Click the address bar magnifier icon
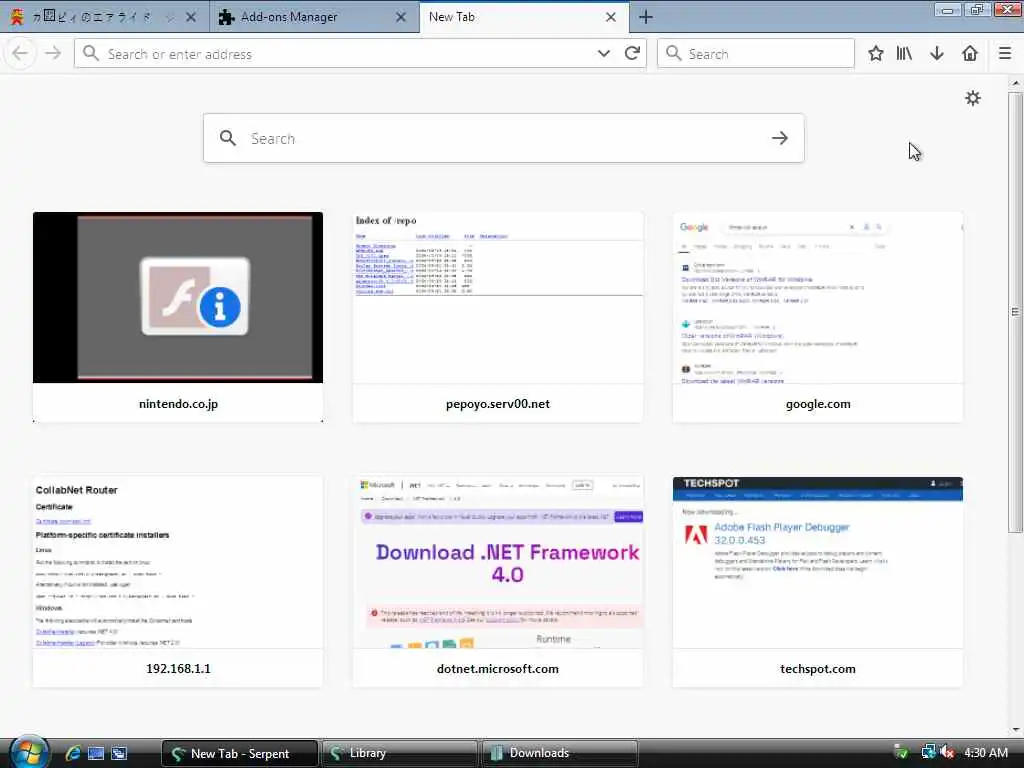The height and width of the screenshot is (768, 1024). pyautogui.click(x=91, y=54)
